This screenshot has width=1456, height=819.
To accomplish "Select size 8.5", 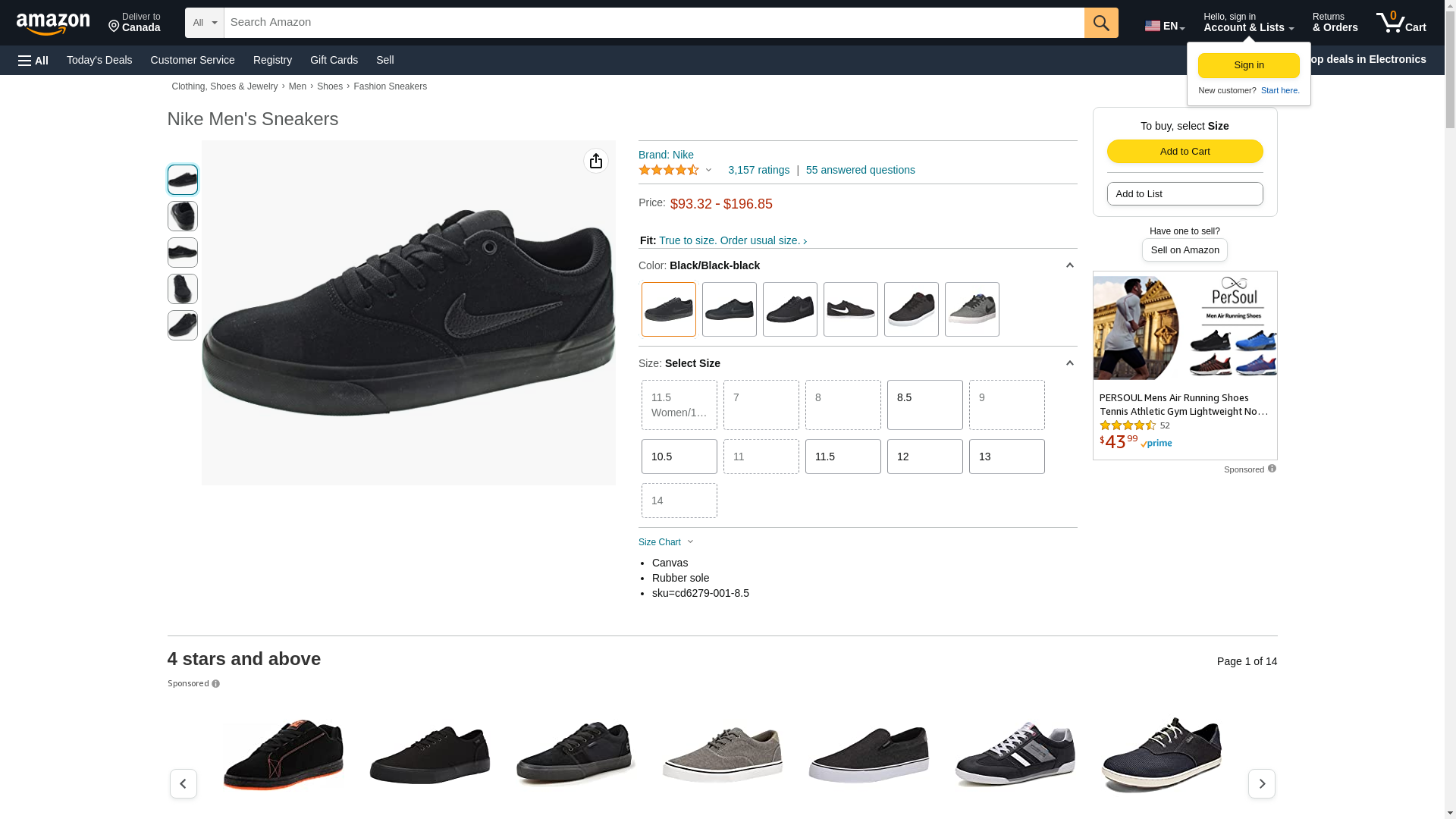I will [x=924, y=405].
